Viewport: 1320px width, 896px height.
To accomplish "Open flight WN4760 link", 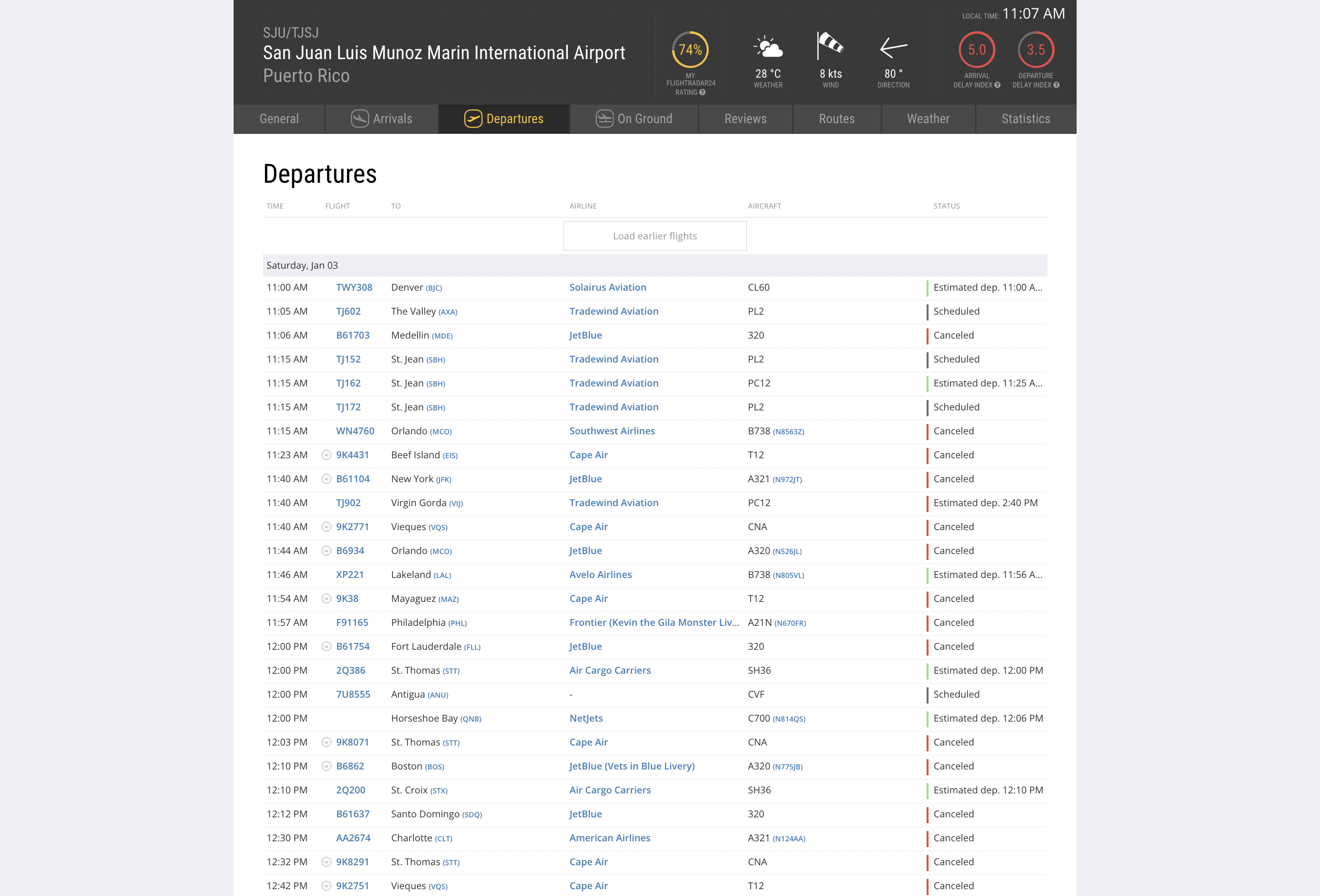I will [355, 431].
